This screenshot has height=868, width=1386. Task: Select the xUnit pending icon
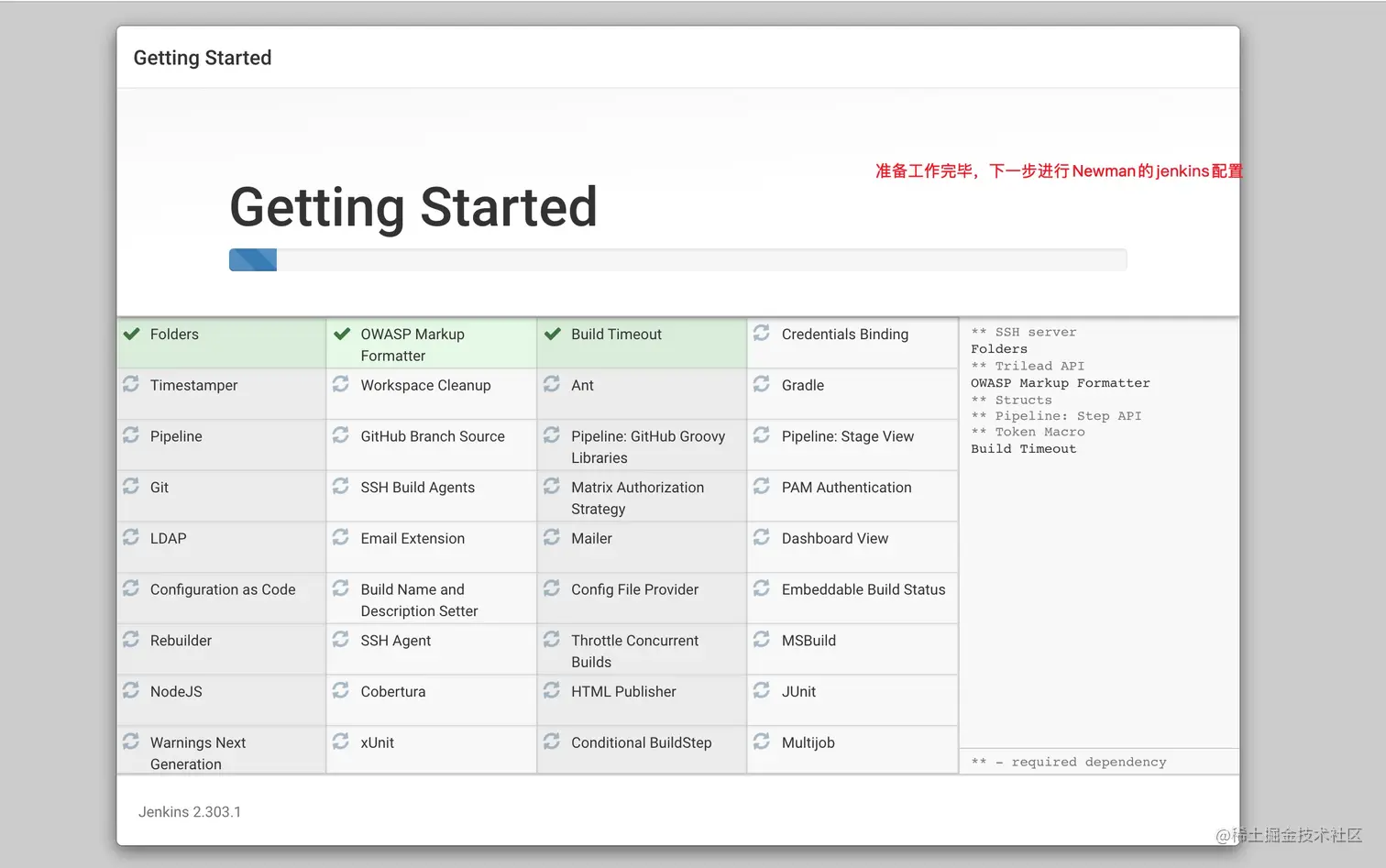point(341,742)
